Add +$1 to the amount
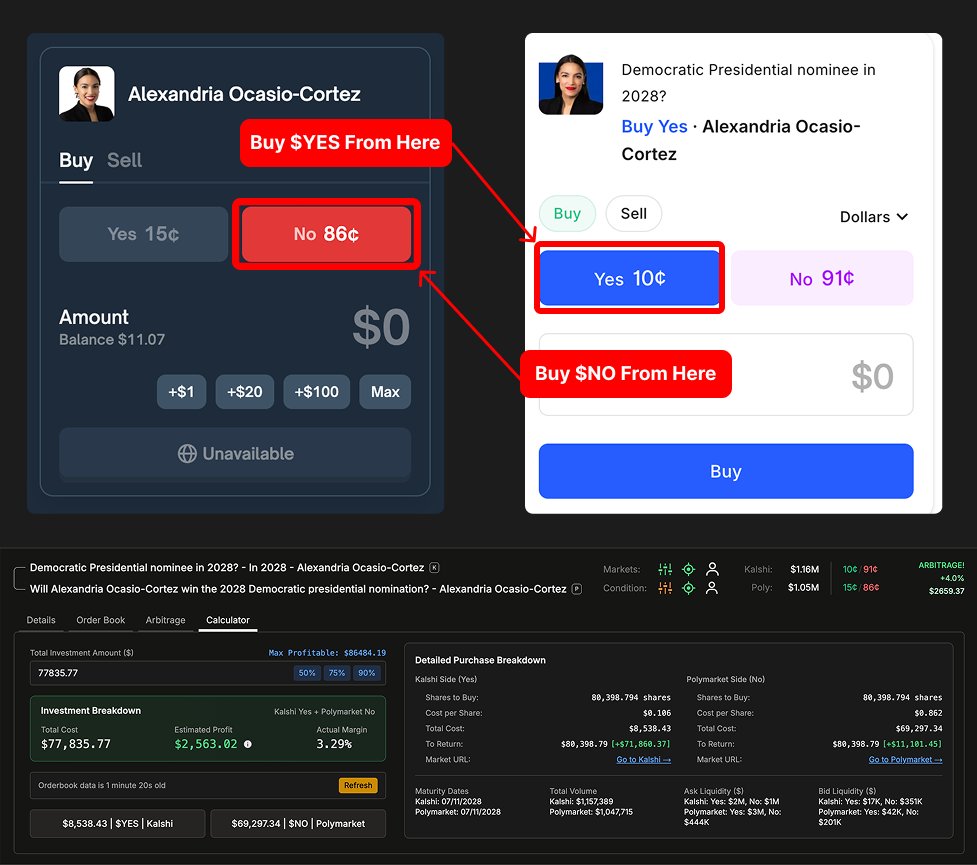 pos(181,392)
